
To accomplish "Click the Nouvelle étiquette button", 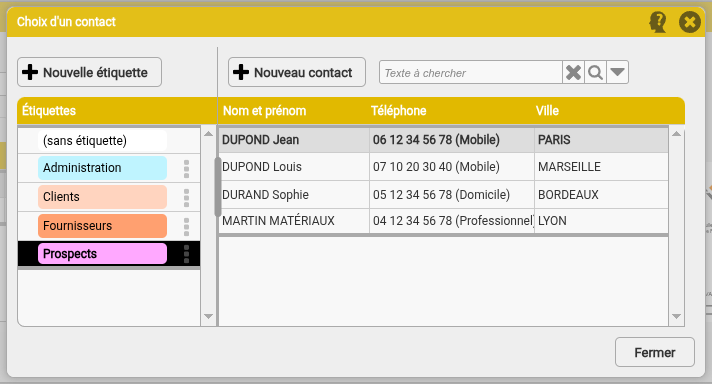I will (x=89, y=72).
